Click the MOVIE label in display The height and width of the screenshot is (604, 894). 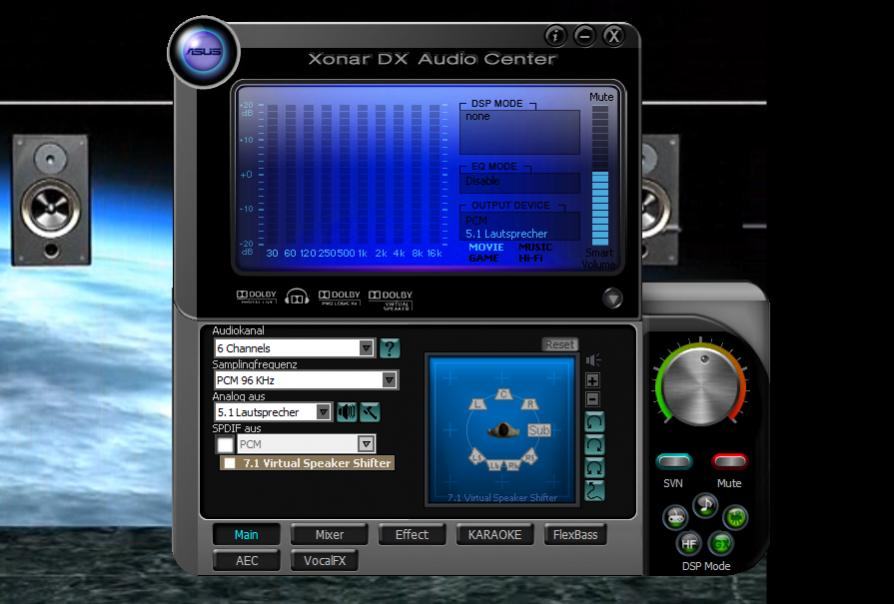pos(486,247)
